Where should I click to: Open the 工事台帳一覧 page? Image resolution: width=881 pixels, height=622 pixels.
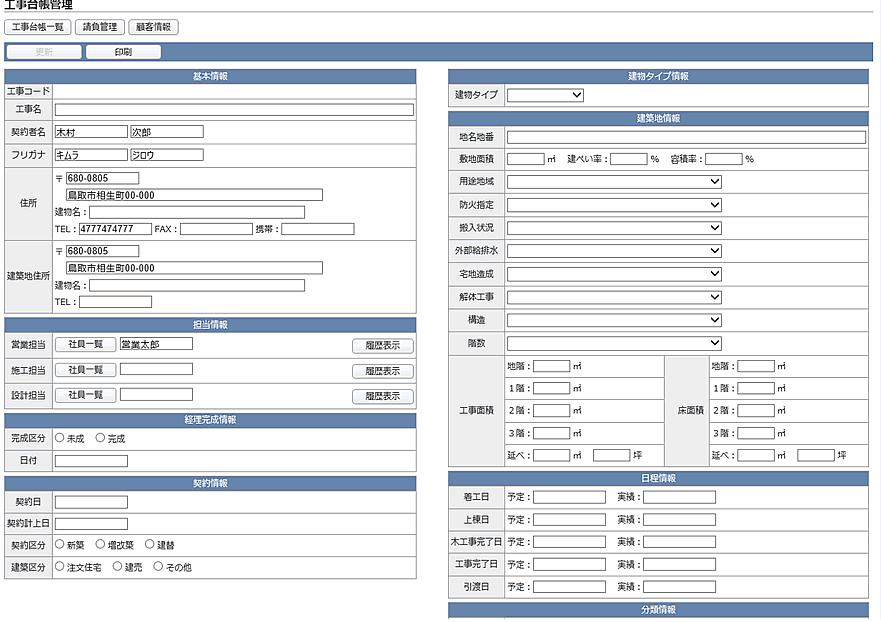click(x=37, y=27)
